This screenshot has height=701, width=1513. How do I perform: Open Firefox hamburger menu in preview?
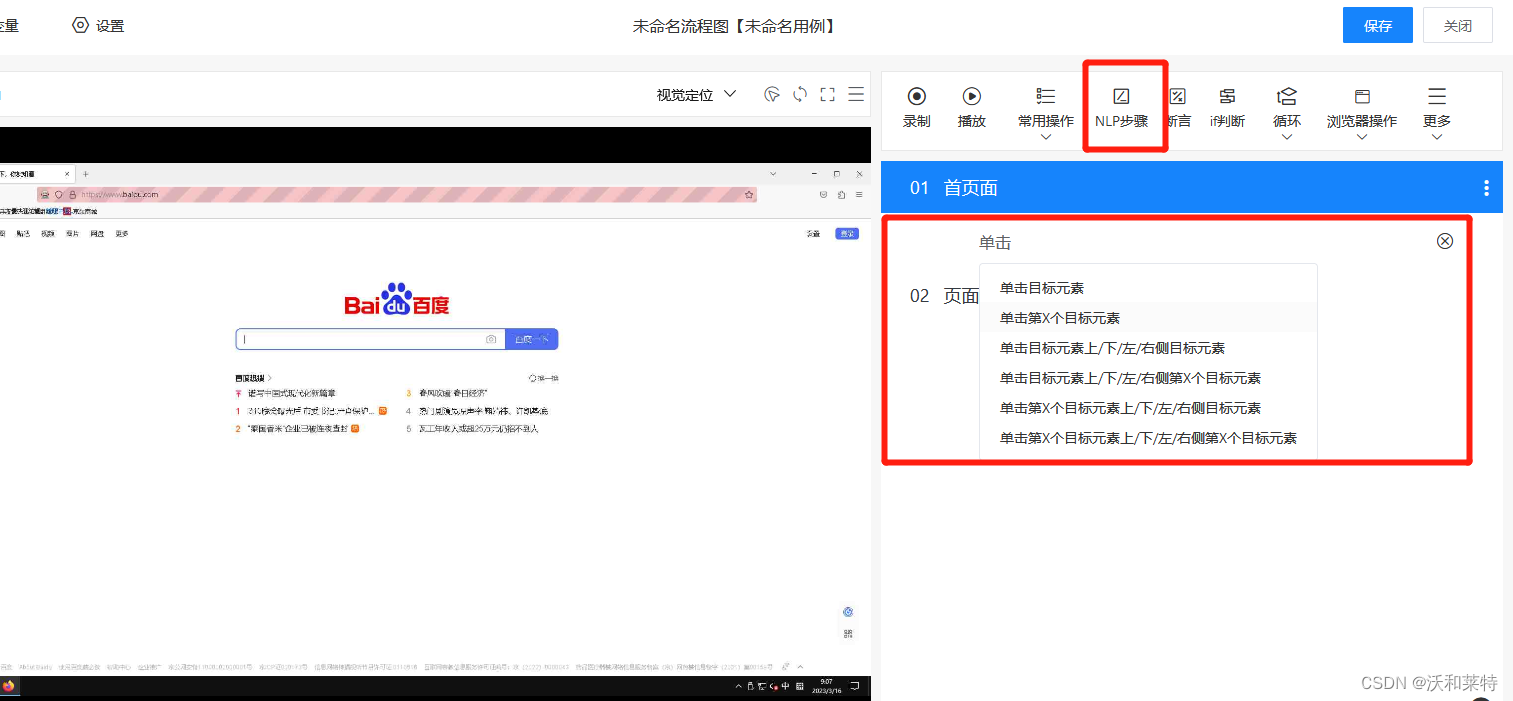[860, 194]
